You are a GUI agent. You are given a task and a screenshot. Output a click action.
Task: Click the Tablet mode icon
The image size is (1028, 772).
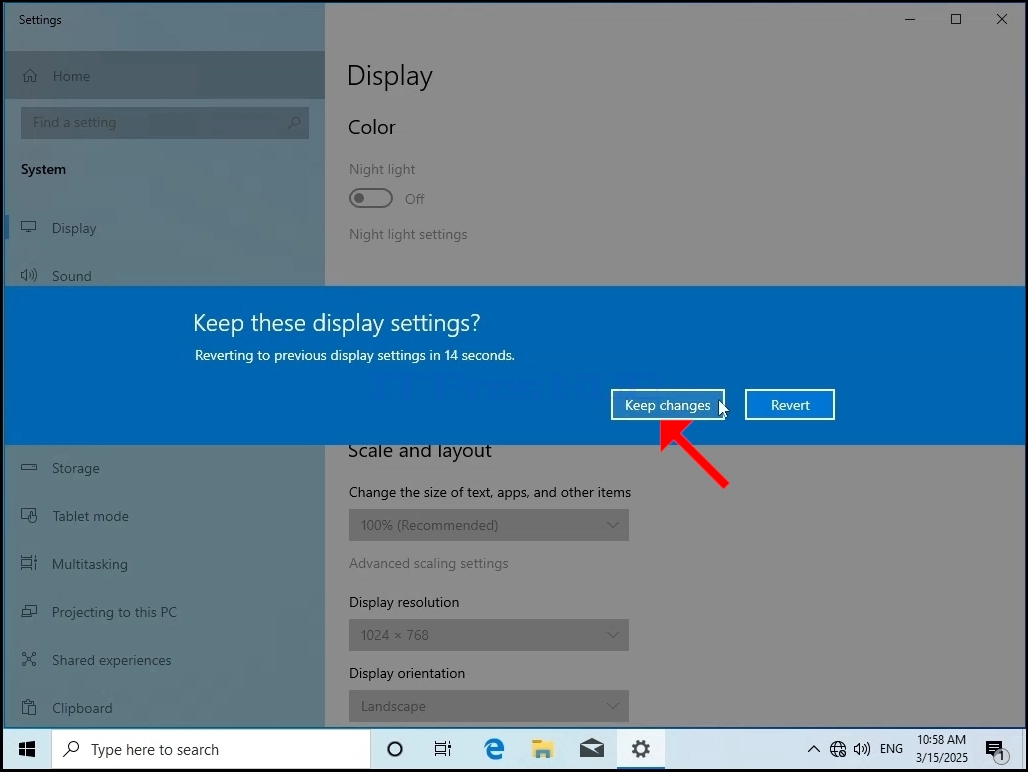(x=29, y=516)
